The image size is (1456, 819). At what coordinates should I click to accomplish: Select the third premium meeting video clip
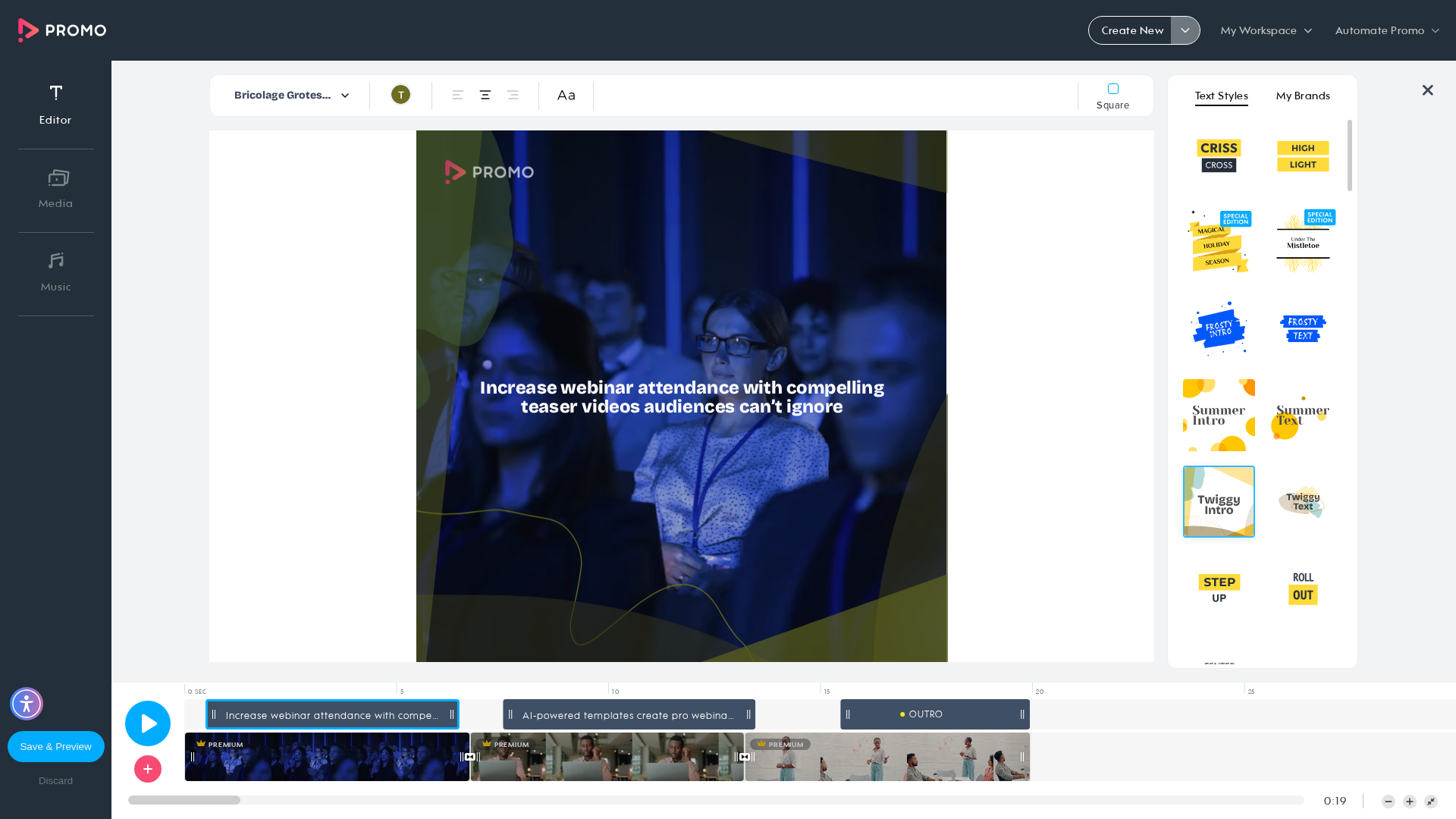coord(887,757)
